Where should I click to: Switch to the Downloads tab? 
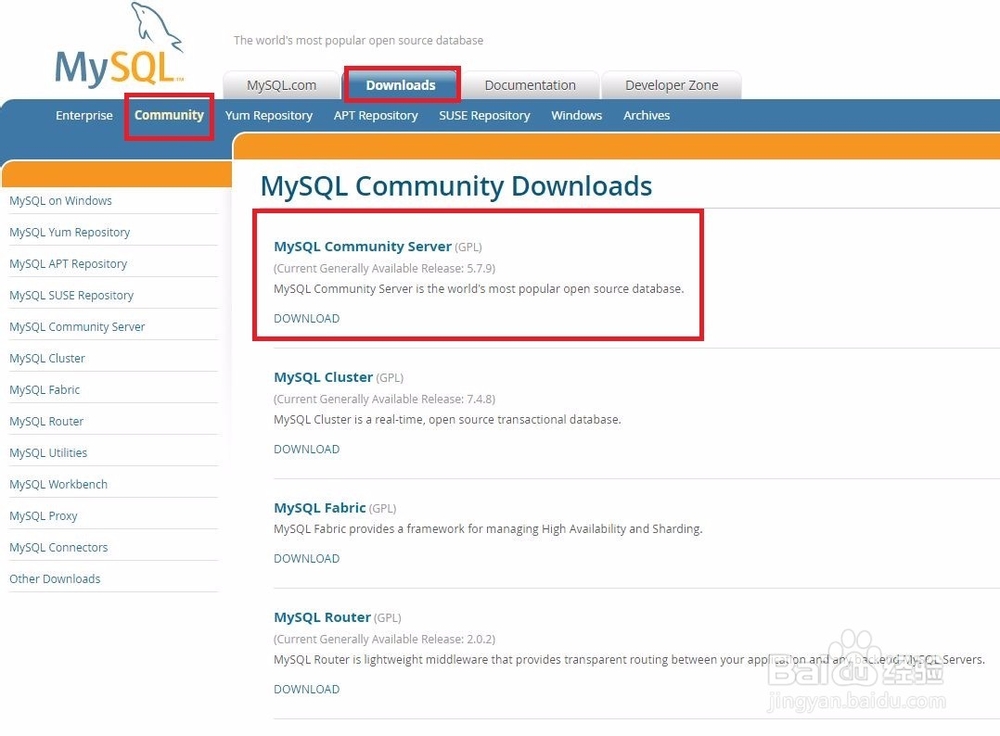click(401, 85)
